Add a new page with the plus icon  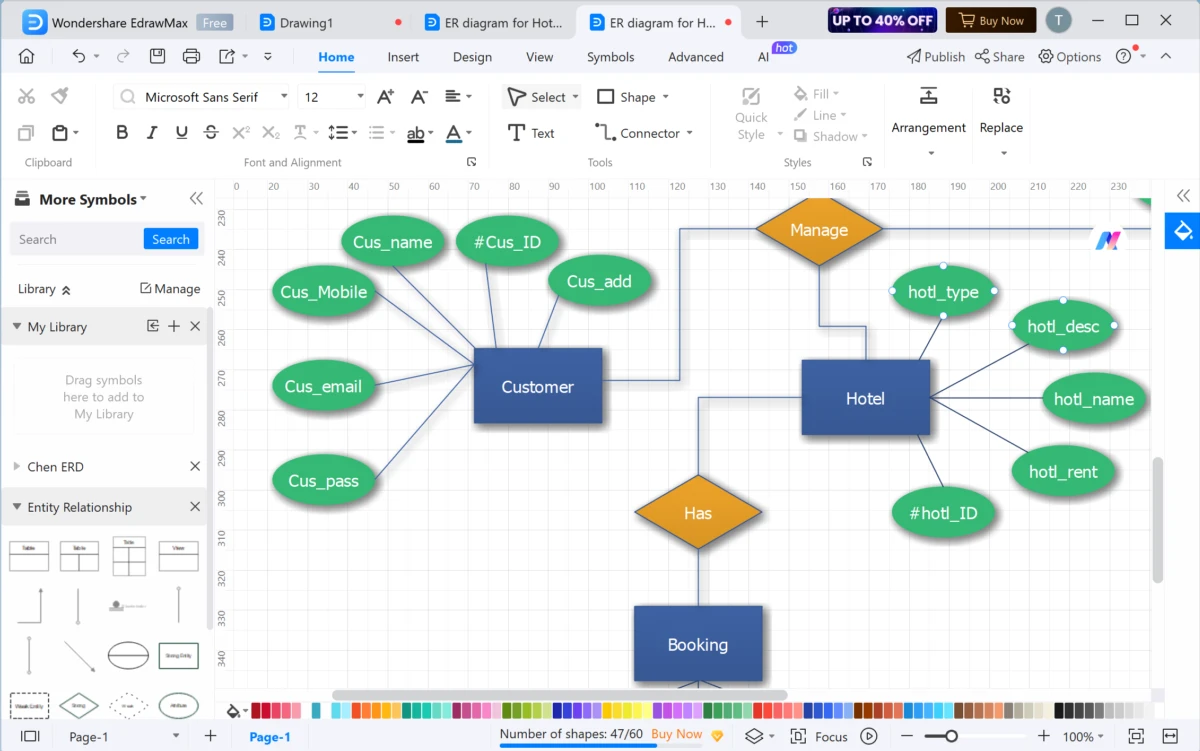210,736
